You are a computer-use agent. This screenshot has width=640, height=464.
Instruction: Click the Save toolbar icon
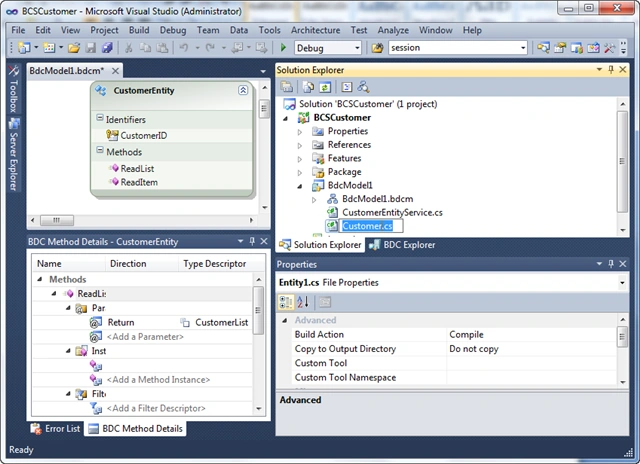[91, 48]
